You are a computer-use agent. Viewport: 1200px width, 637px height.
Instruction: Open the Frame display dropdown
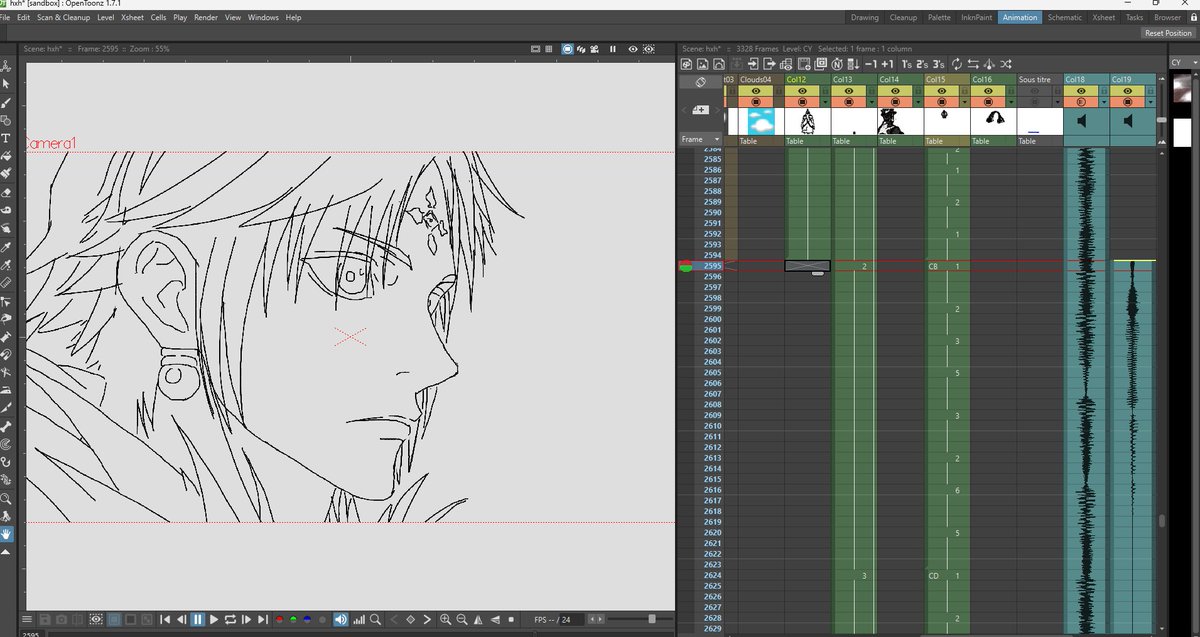(x=701, y=139)
